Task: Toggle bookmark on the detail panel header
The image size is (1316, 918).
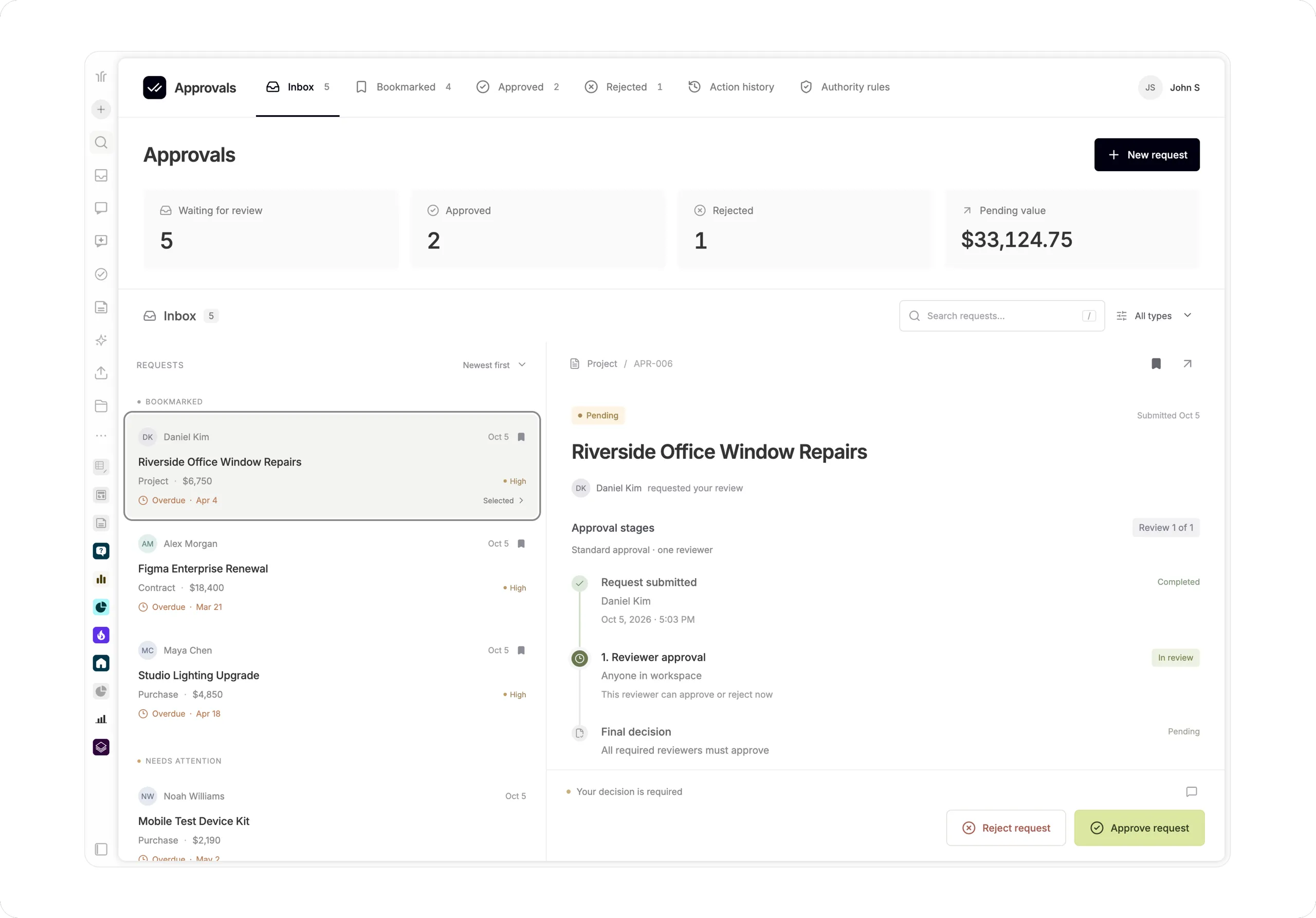Action: [1156, 364]
